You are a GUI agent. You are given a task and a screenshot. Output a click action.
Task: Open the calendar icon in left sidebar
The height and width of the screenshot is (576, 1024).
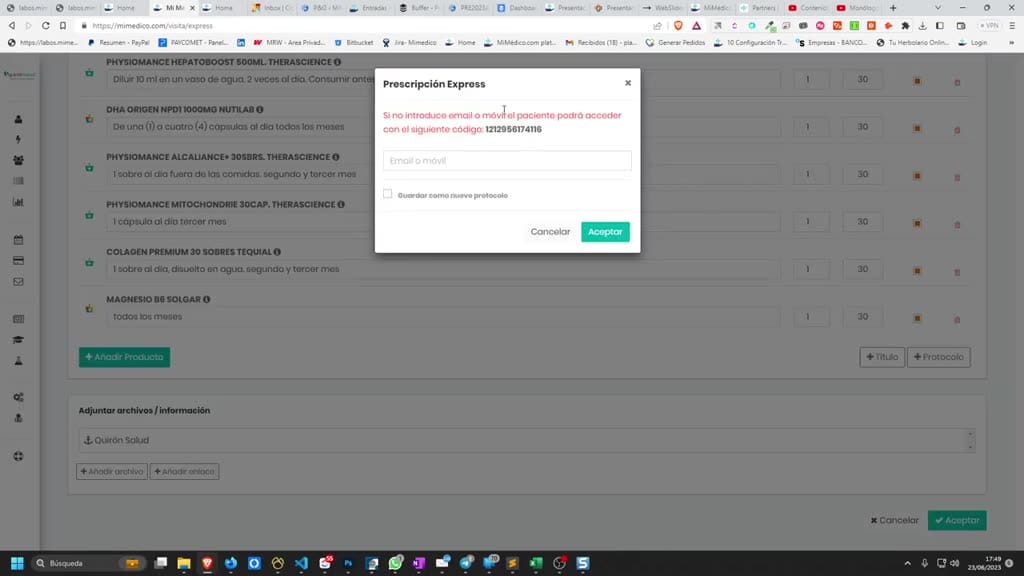pyautogui.click(x=18, y=240)
